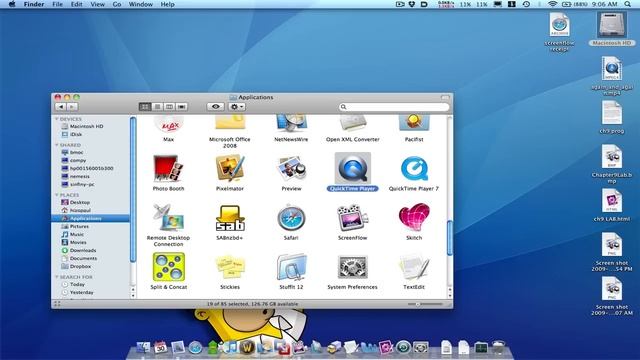Collapse the DEVICES sidebar section
This screenshot has width=640, height=360.
(57, 119)
